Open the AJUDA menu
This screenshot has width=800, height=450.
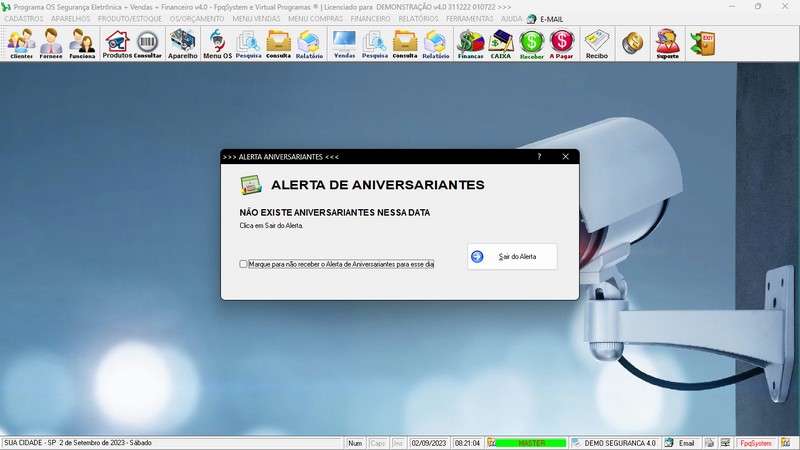[511, 19]
